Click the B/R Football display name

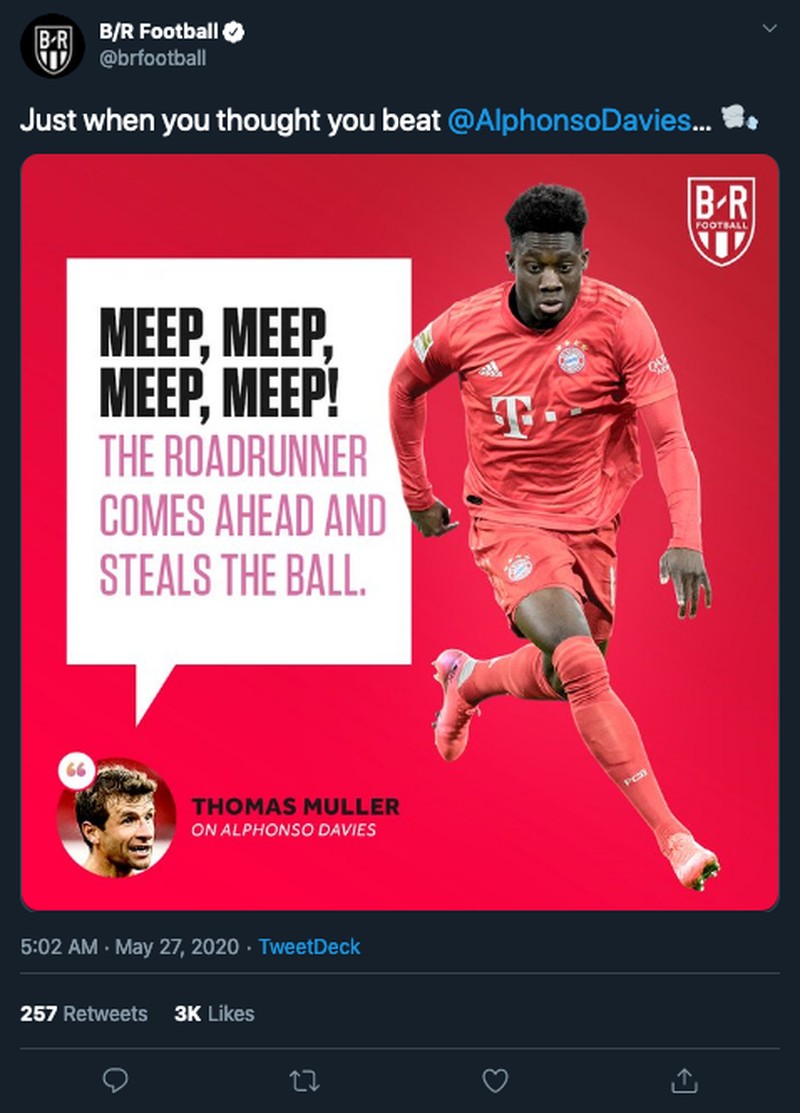tap(158, 32)
